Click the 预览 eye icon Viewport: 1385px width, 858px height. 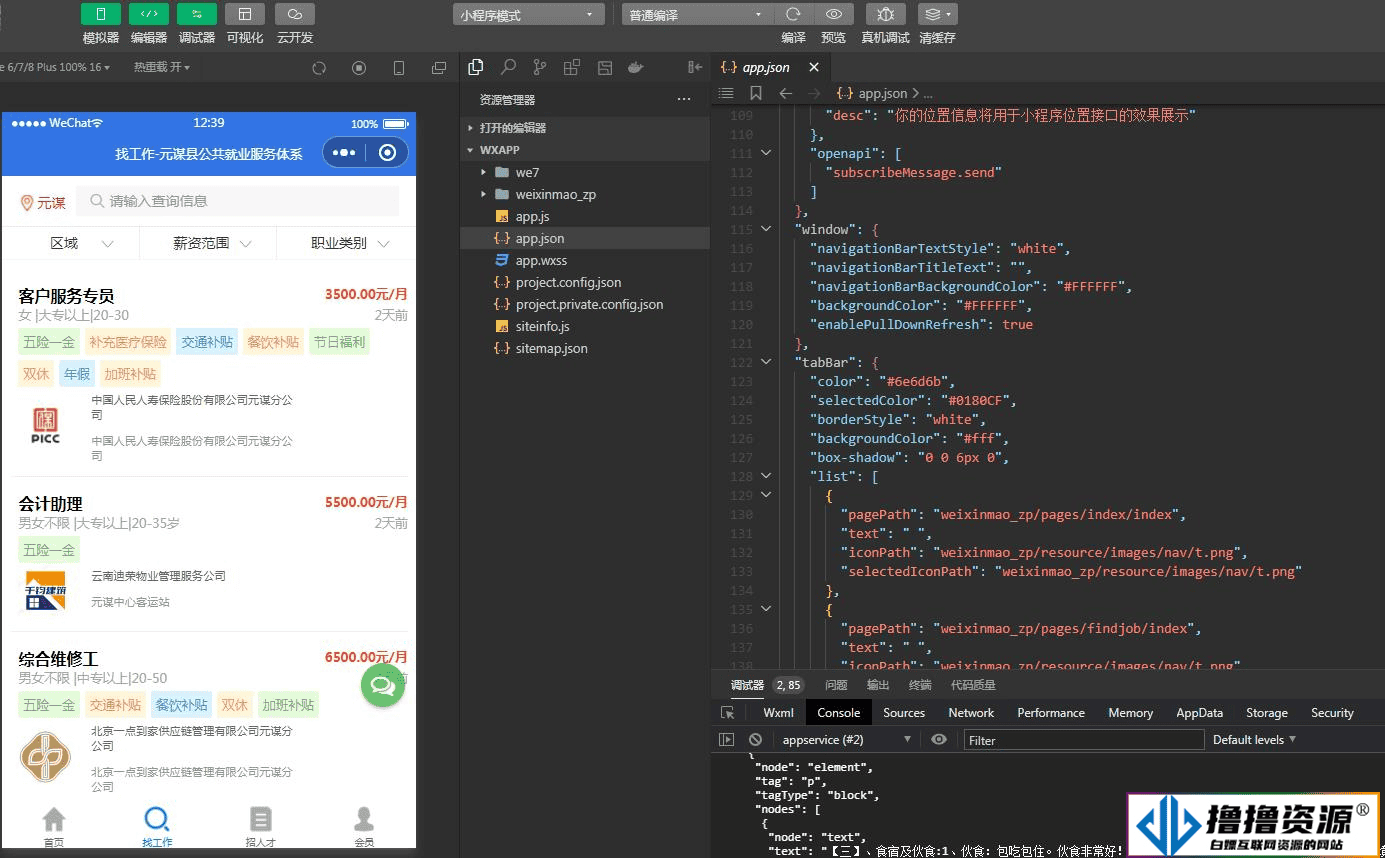[x=833, y=14]
